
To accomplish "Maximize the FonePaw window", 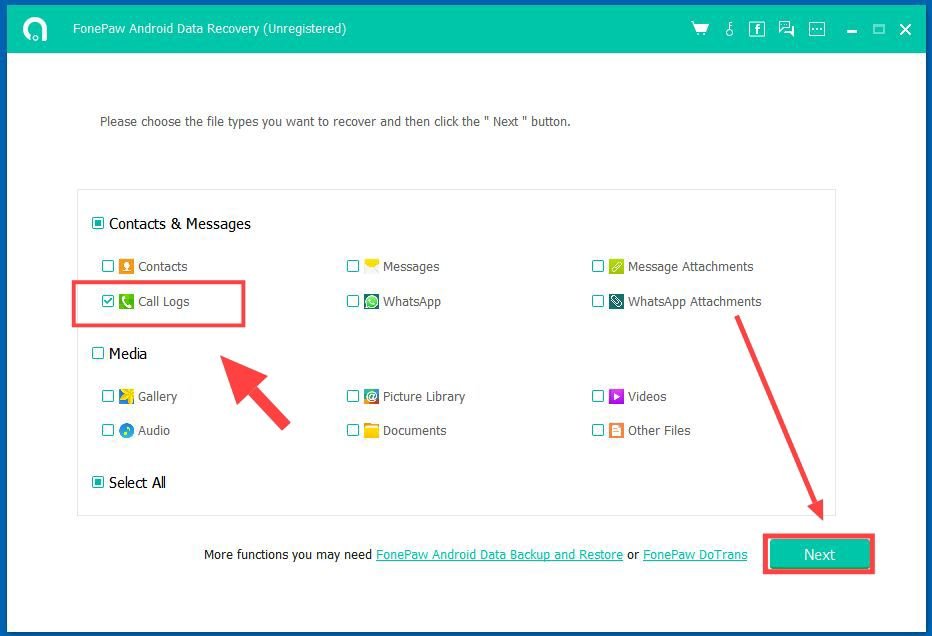I will pos(879,29).
